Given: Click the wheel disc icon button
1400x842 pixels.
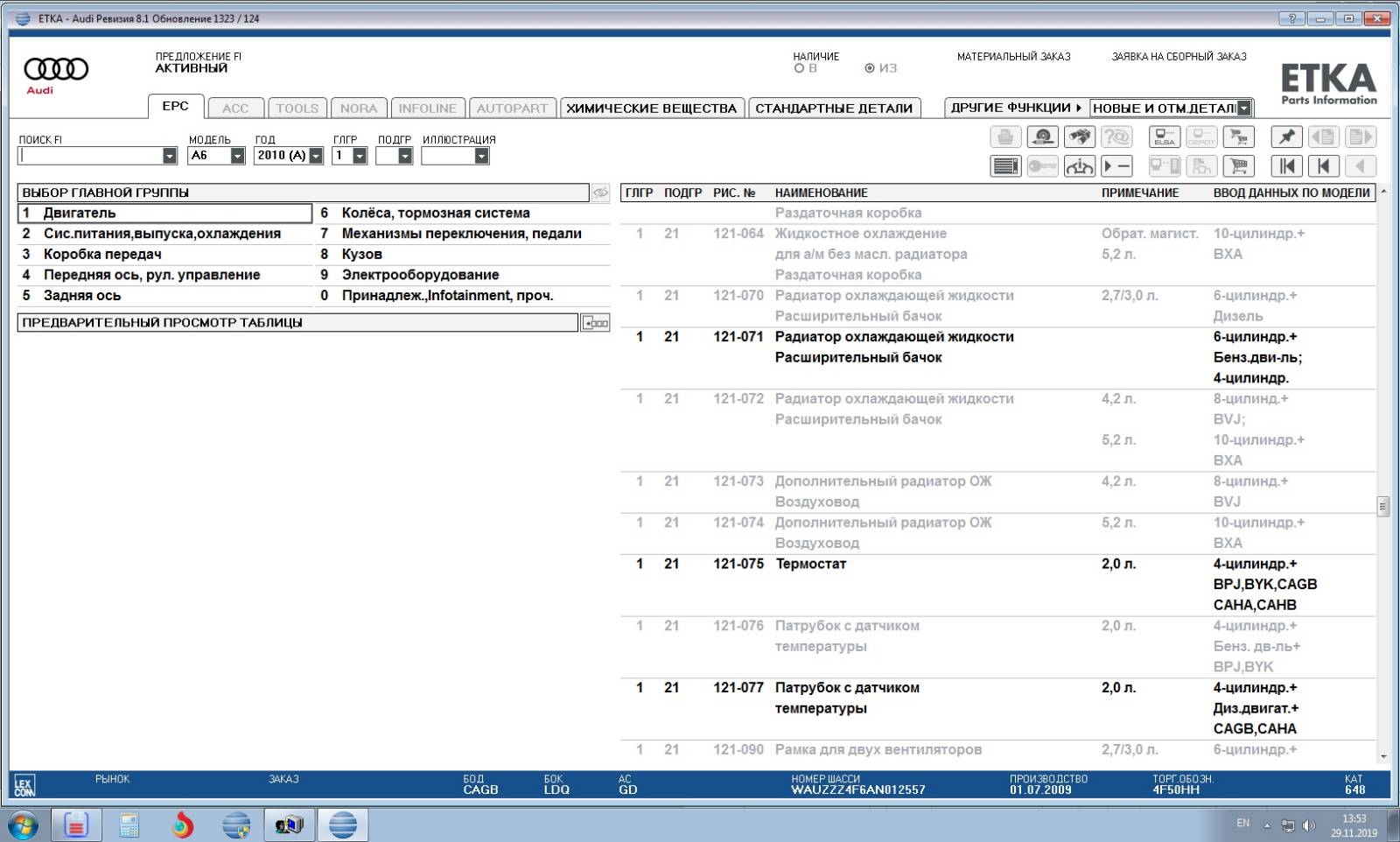Looking at the screenshot, I should (x=1042, y=137).
